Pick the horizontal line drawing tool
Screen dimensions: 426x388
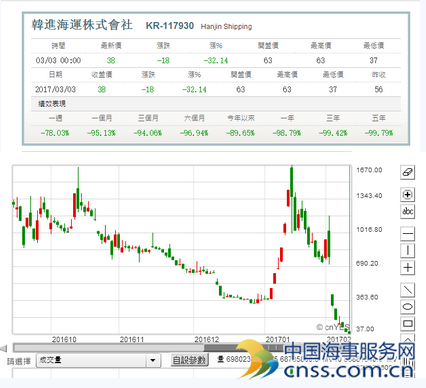point(407,234)
